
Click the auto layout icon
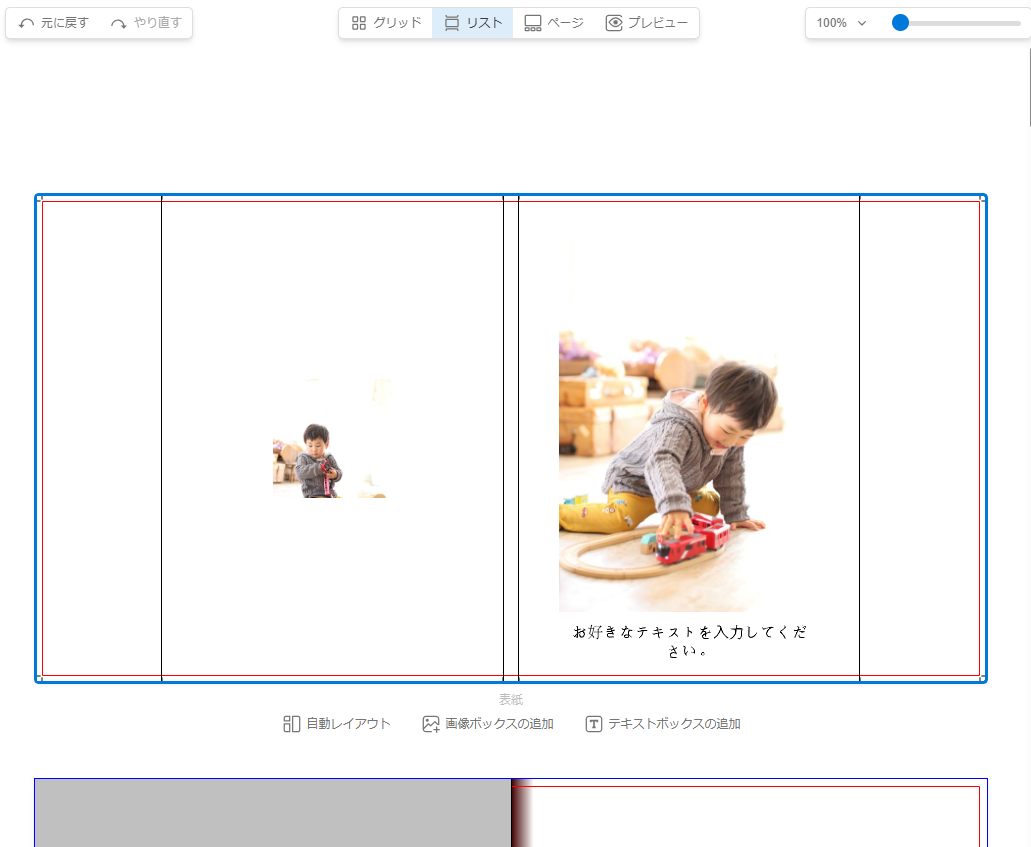tap(292, 724)
